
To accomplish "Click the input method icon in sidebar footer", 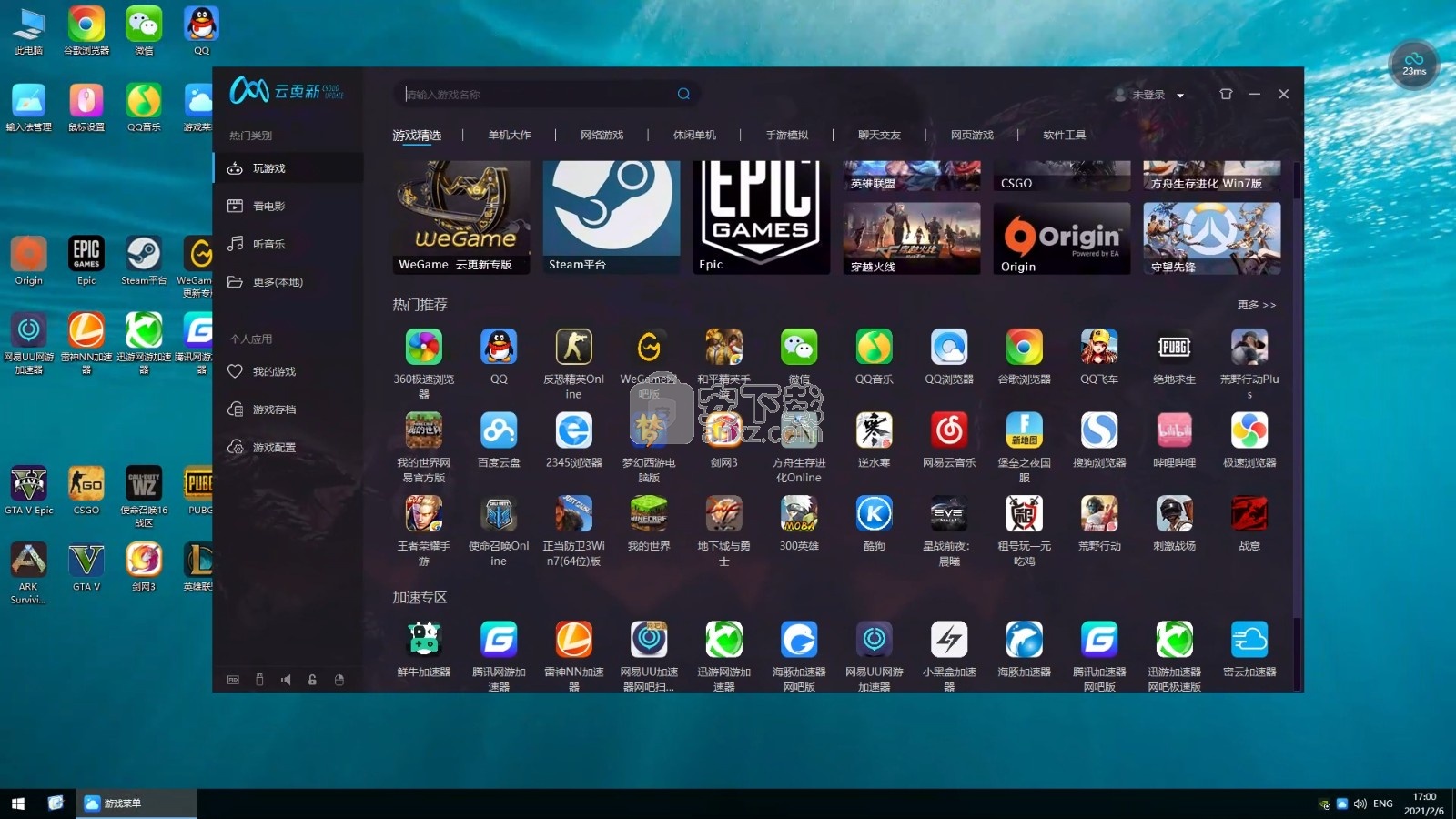I will [x=233, y=680].
